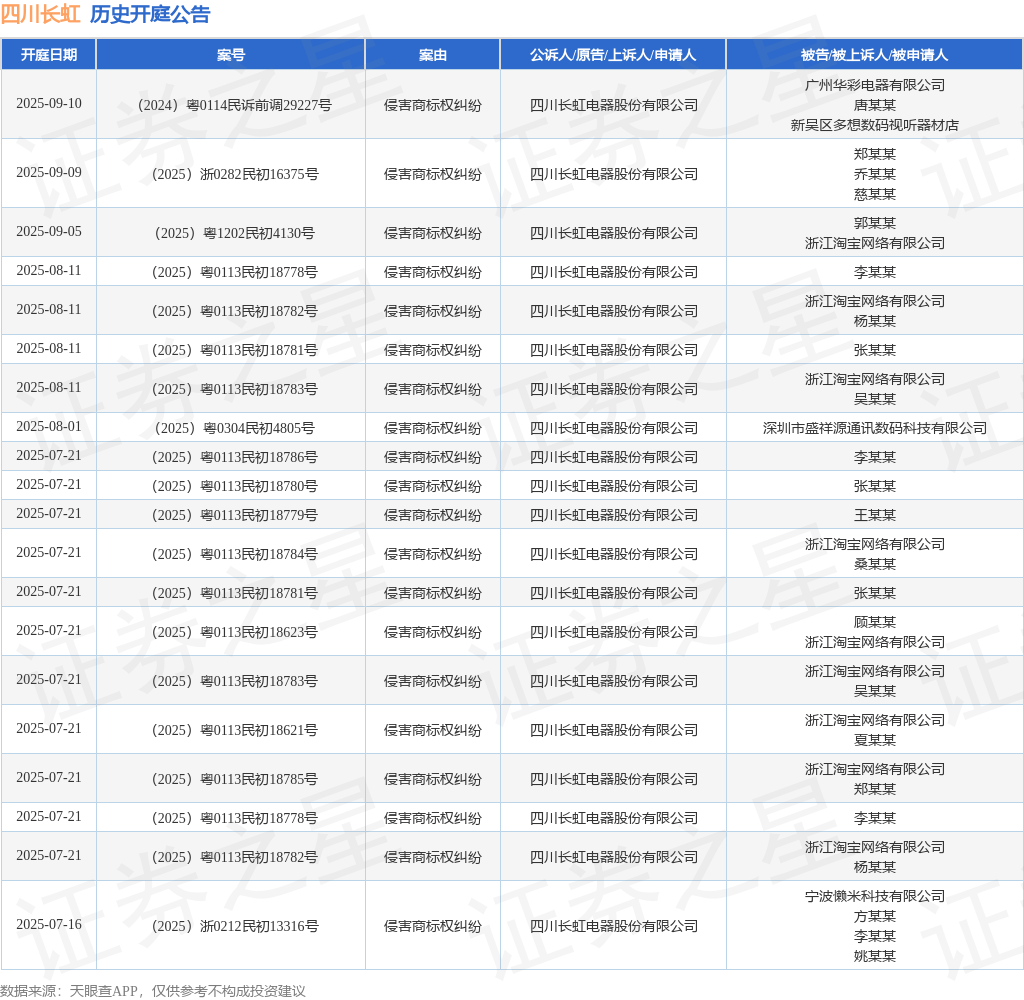Select date cell 2025-09-09
Screen dimensions: 1024x1000
[49, 172]
